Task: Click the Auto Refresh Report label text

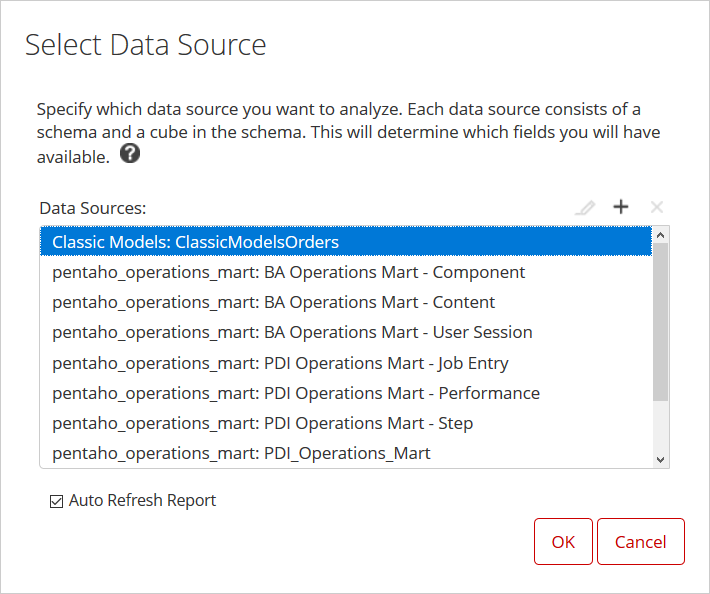Action: 142,500
